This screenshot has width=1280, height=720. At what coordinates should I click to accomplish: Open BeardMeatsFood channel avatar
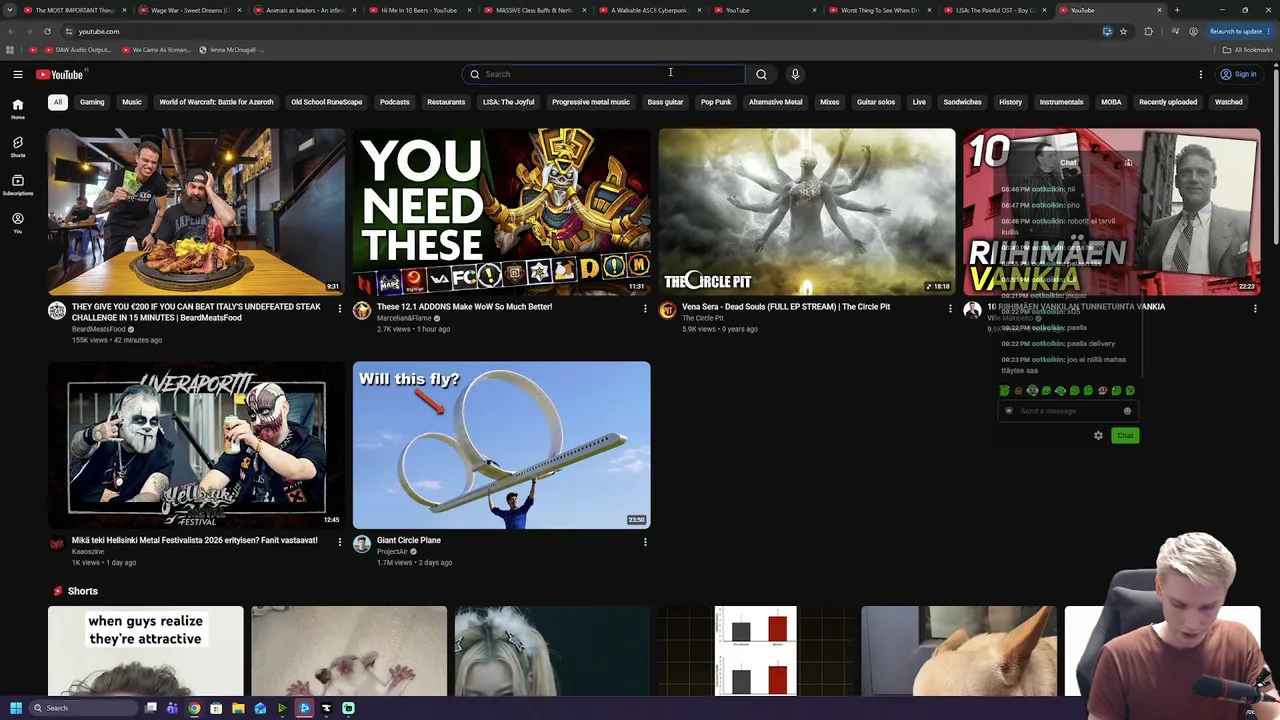pyautogui.click(x=57, y=311)
